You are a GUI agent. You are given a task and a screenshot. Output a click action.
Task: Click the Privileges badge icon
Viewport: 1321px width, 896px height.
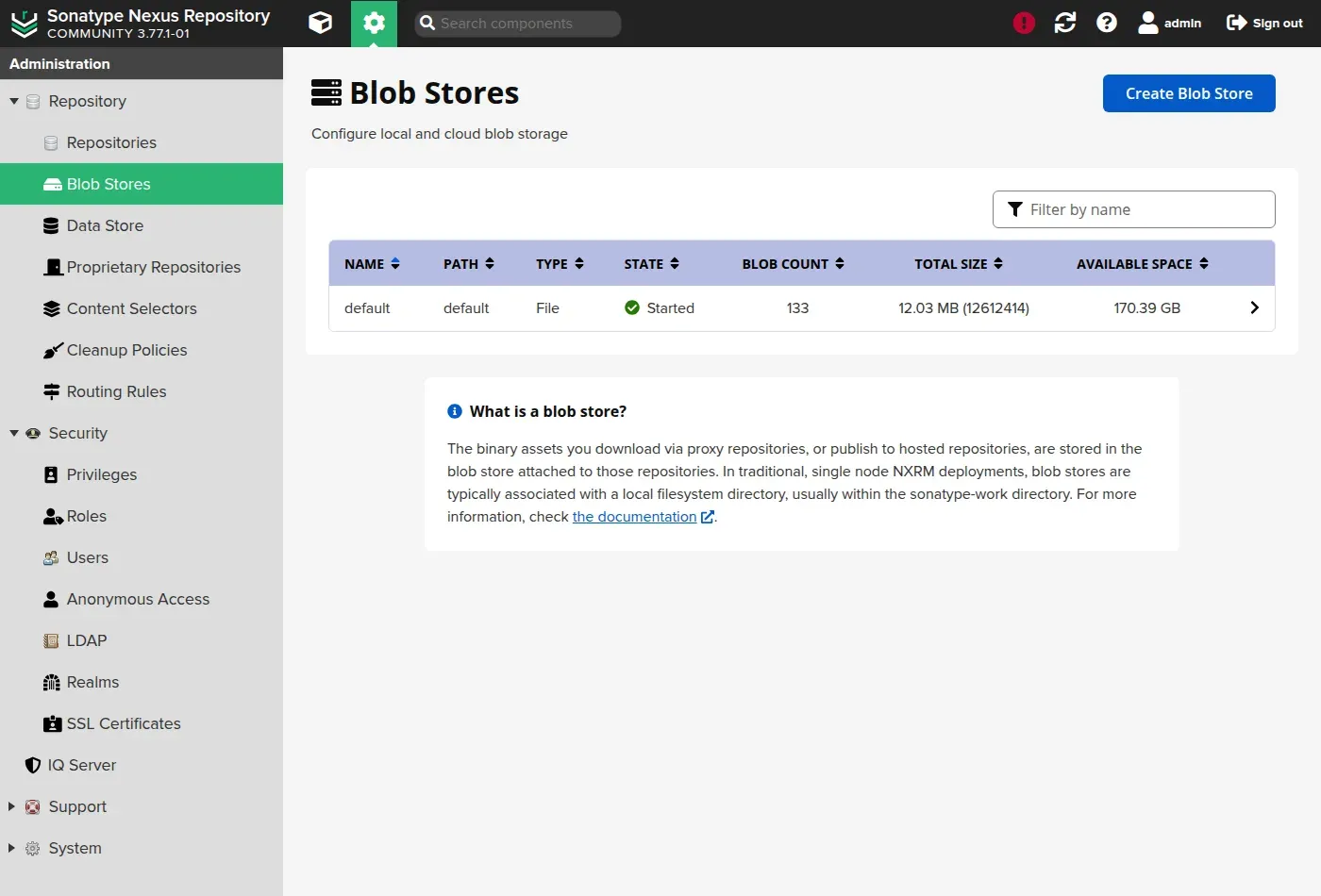[x=51, y=474]
